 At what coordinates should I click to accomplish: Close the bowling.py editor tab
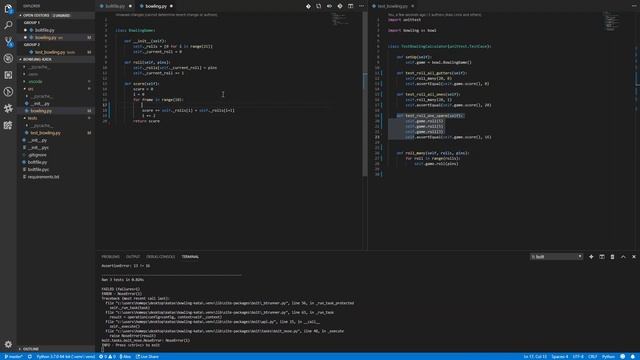pos(171,6)
